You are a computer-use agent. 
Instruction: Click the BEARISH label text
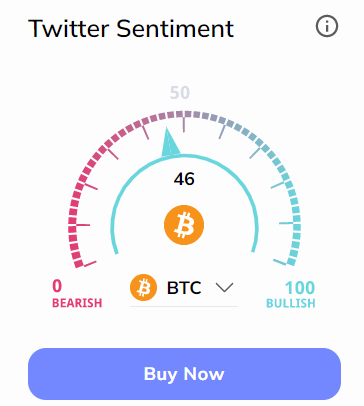pyautogui.click(x=77, y=303)
